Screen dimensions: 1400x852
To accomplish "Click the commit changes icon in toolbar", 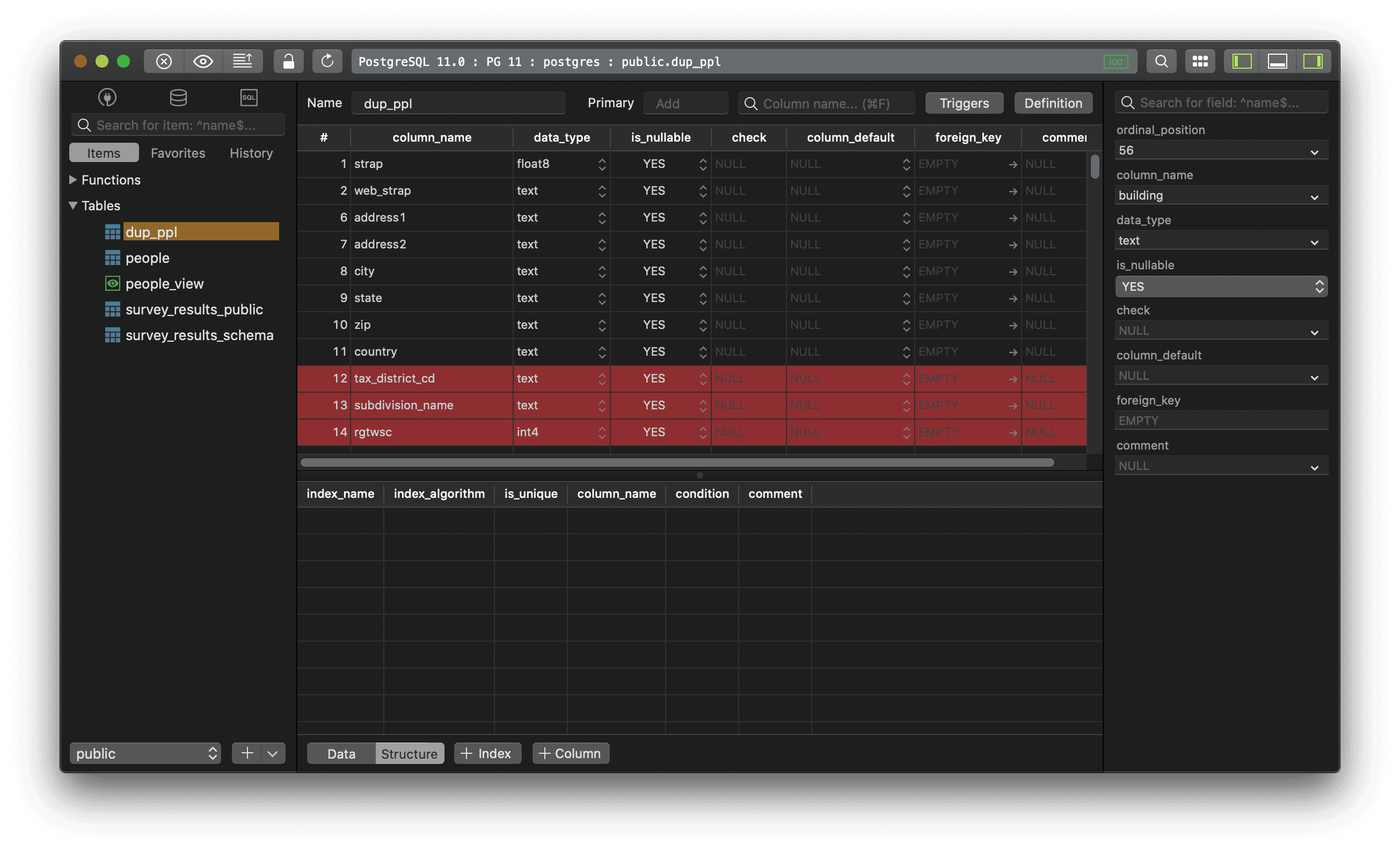I will tap(243, 61).
